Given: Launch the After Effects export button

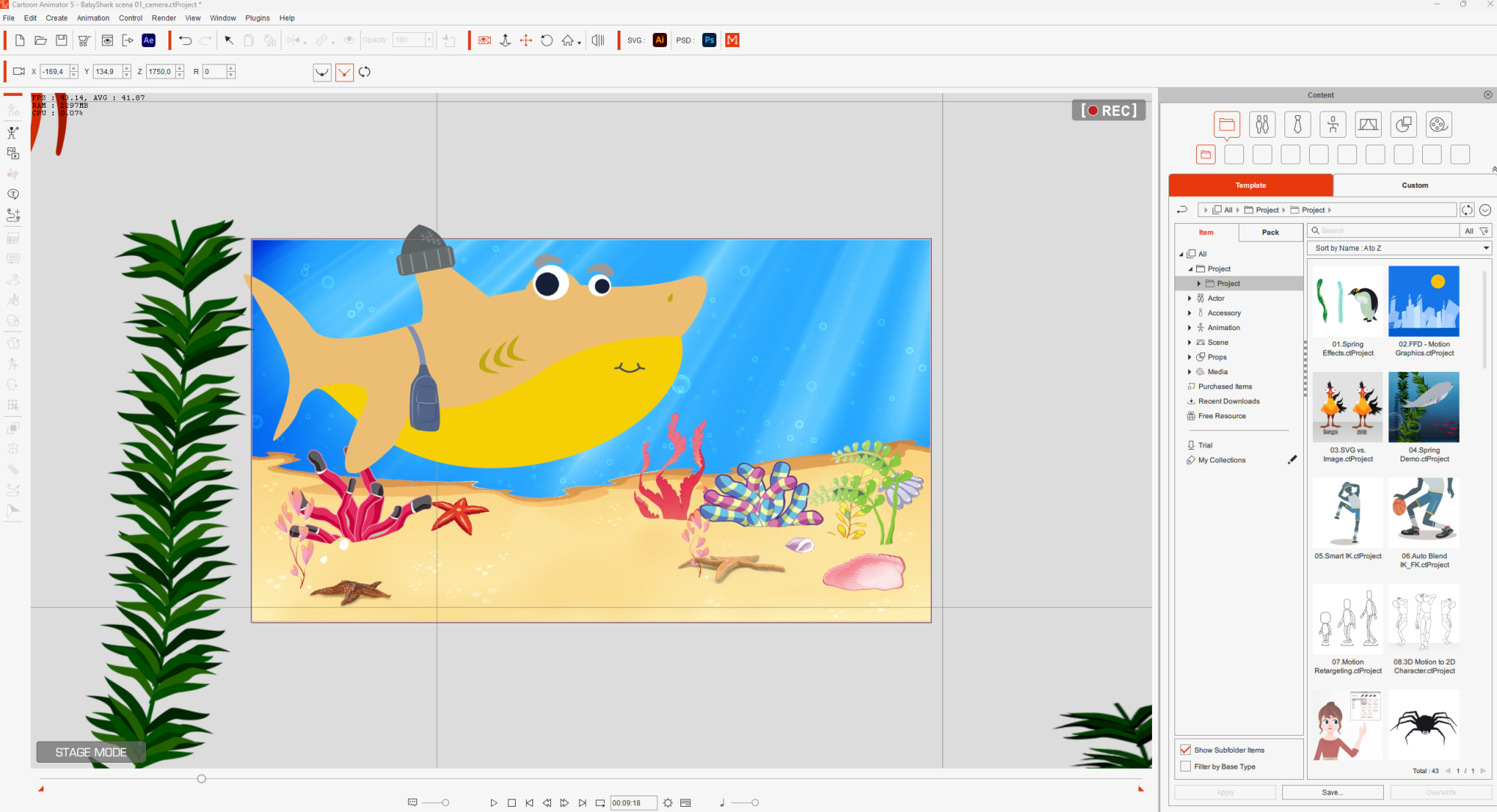Looking at the screenshot, I should [149, 40].
